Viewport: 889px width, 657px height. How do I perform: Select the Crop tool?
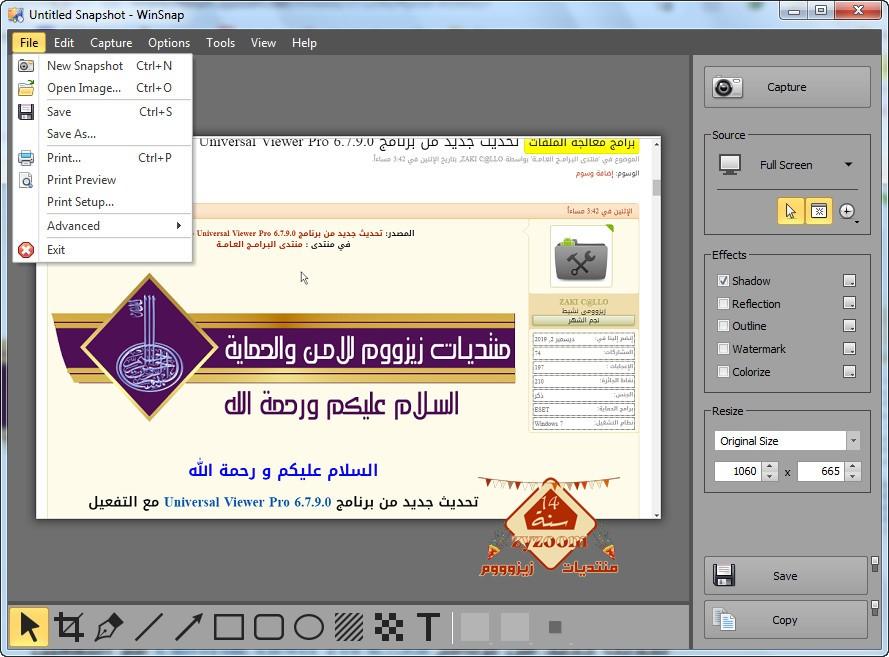(69, 626)
